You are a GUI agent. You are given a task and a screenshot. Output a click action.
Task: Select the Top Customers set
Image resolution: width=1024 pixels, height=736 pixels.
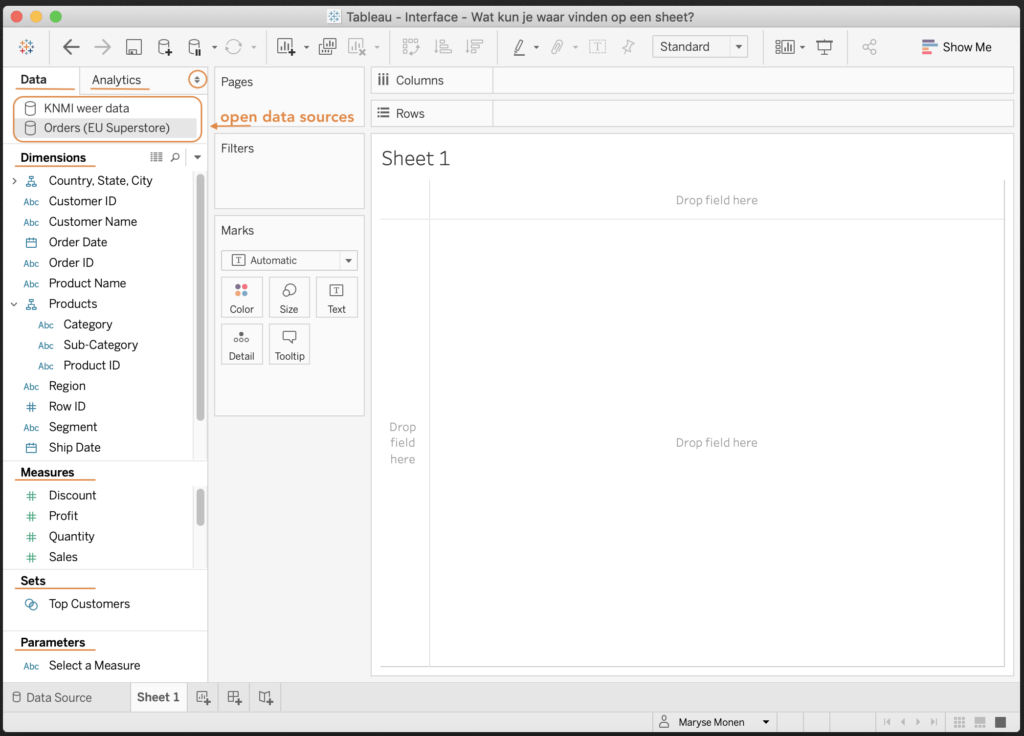[x=89, y=604]
